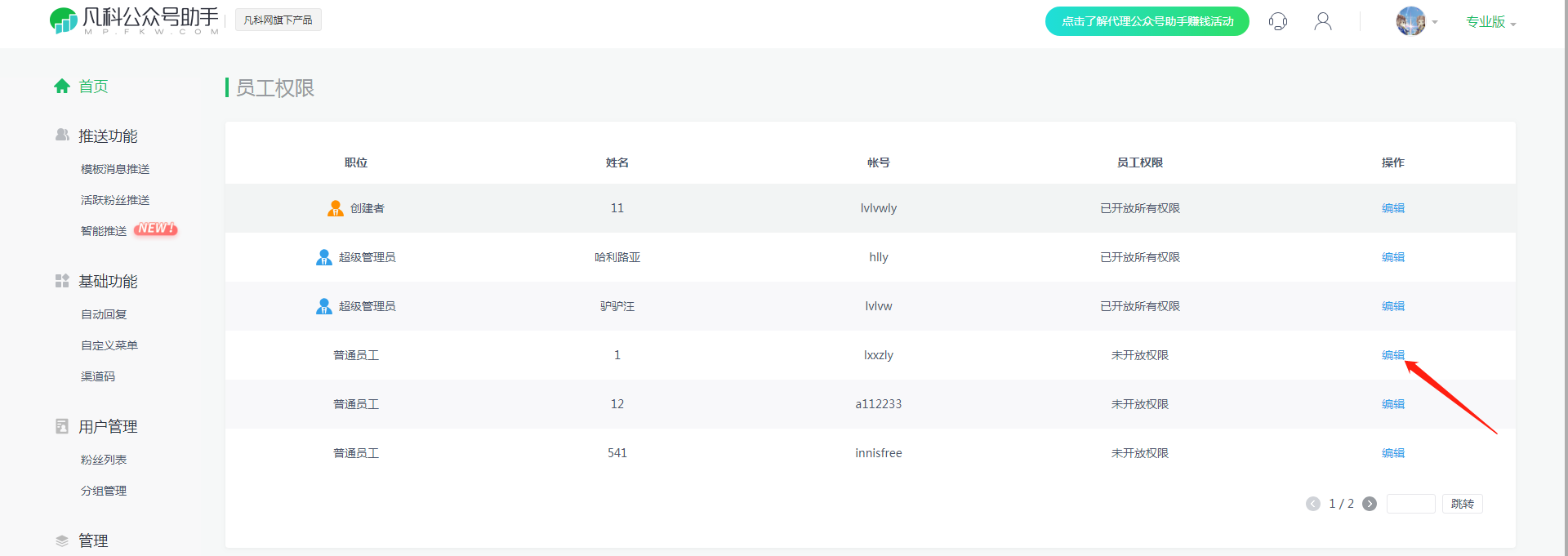The height and width of the screenshot is (556, 1568).
Task: Select the account cell a112233
Action: pyautogui.click(x=879, y=404)
